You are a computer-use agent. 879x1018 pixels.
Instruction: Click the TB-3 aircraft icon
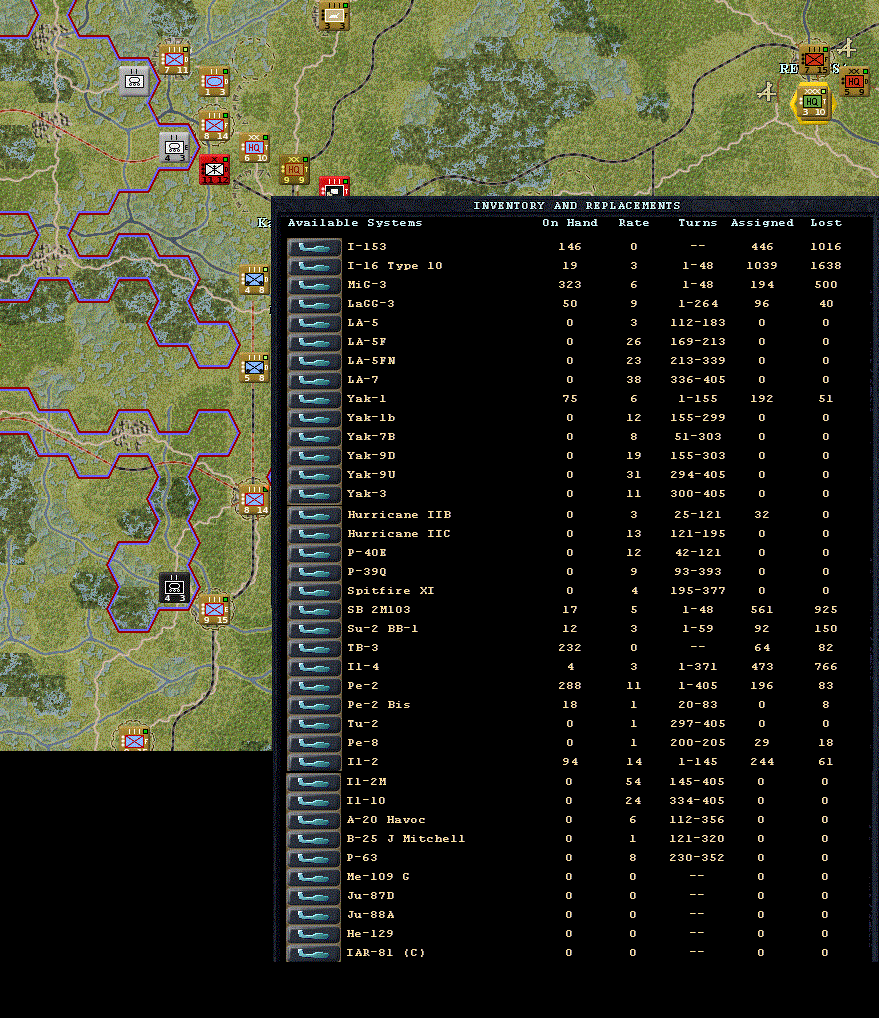(x=314, y=648)
